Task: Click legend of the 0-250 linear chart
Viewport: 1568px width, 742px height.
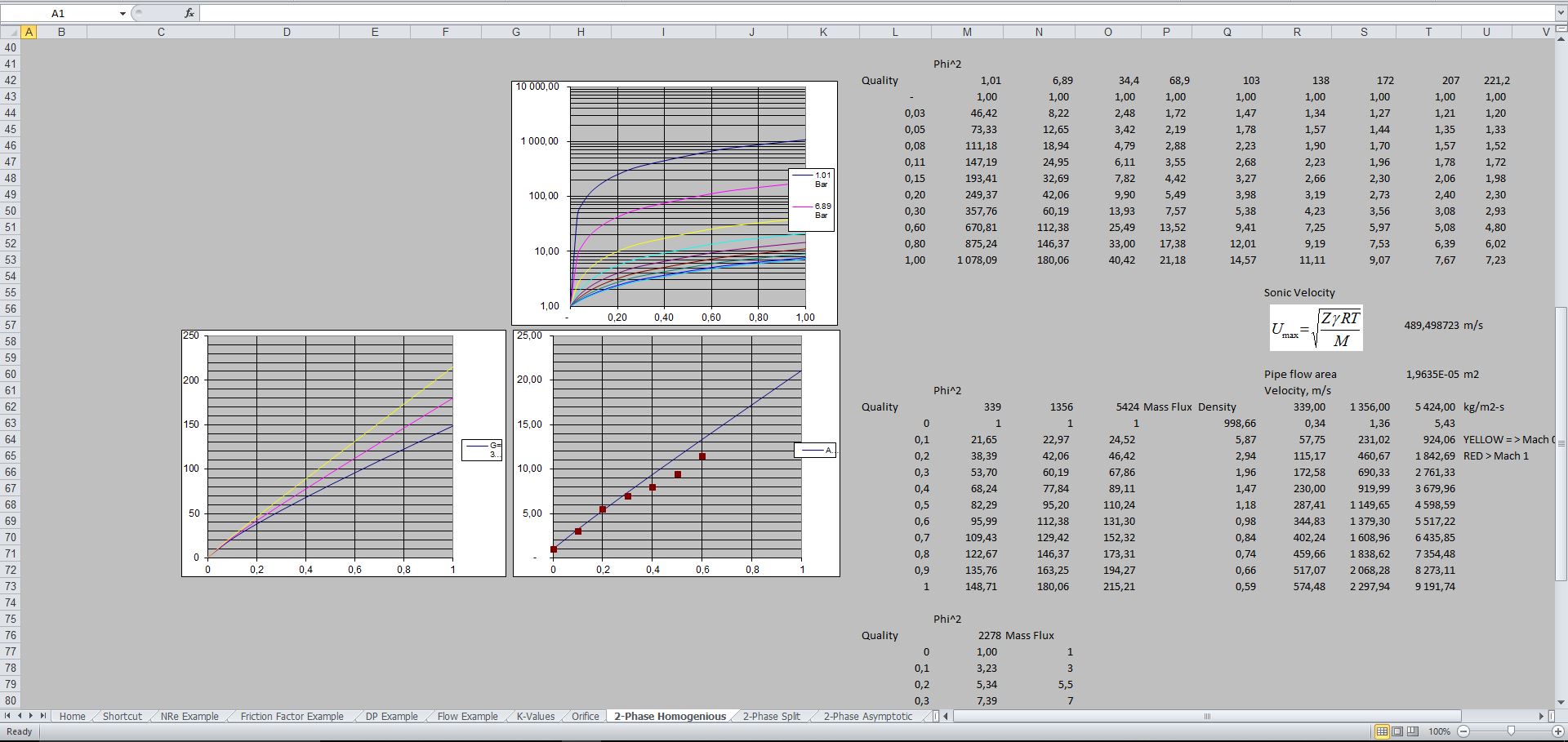Action: coord(482,450)
